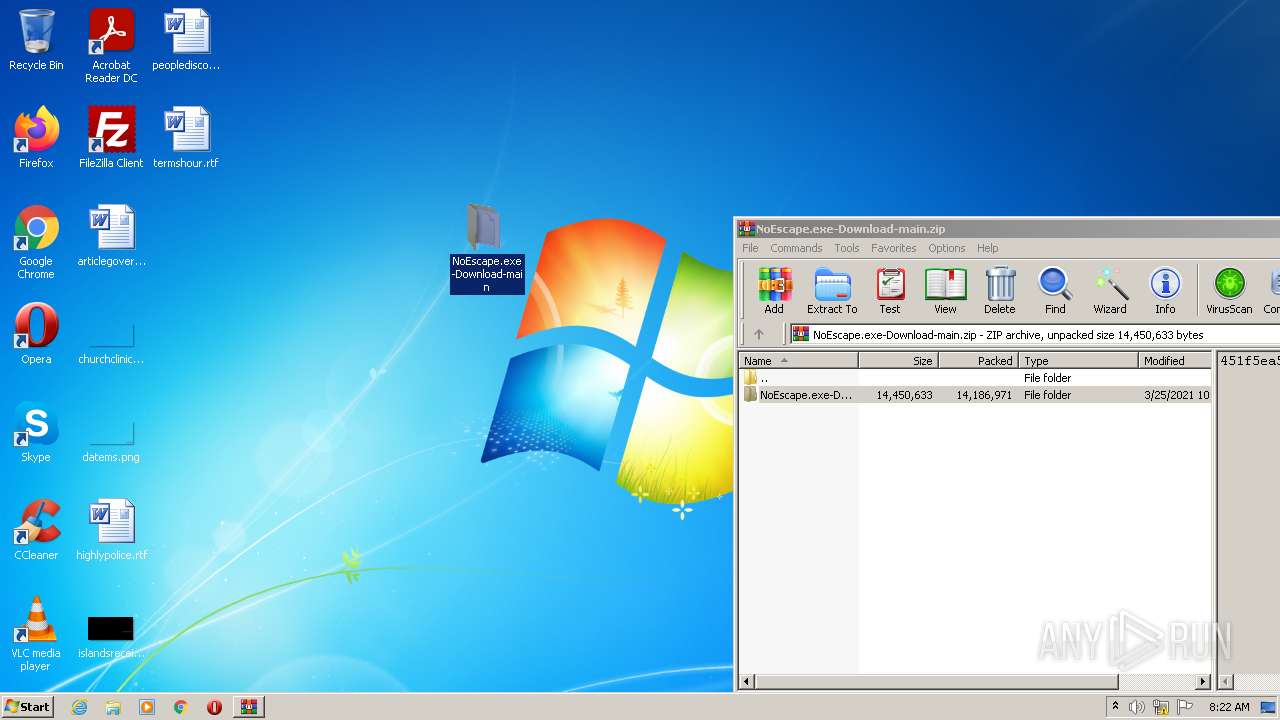The width and height of the screenshot is (1280, 720).
Task: Click the Action Center flag icon
Action: 1183,707
